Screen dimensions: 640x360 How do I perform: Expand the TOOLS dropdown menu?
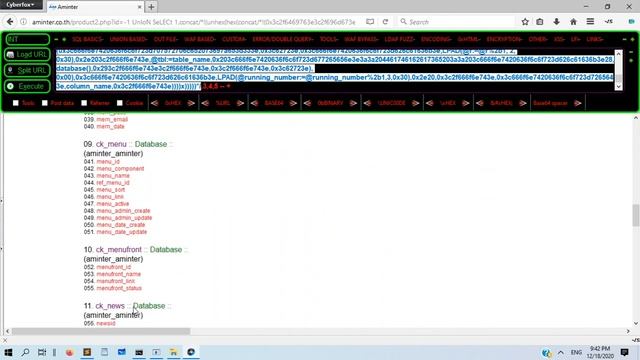click(329, 39)
